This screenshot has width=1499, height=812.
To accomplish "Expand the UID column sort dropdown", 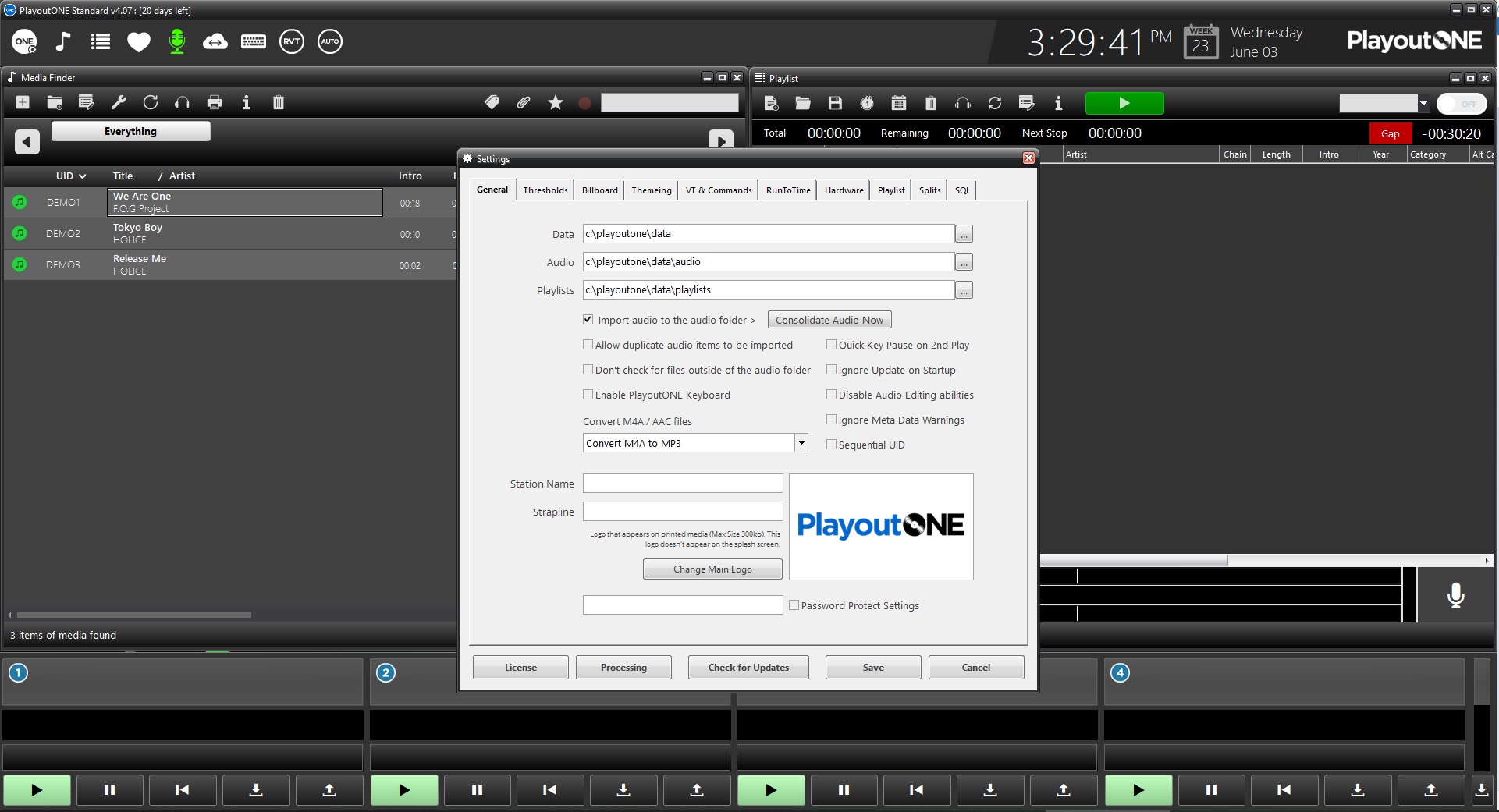I will 82,176.
